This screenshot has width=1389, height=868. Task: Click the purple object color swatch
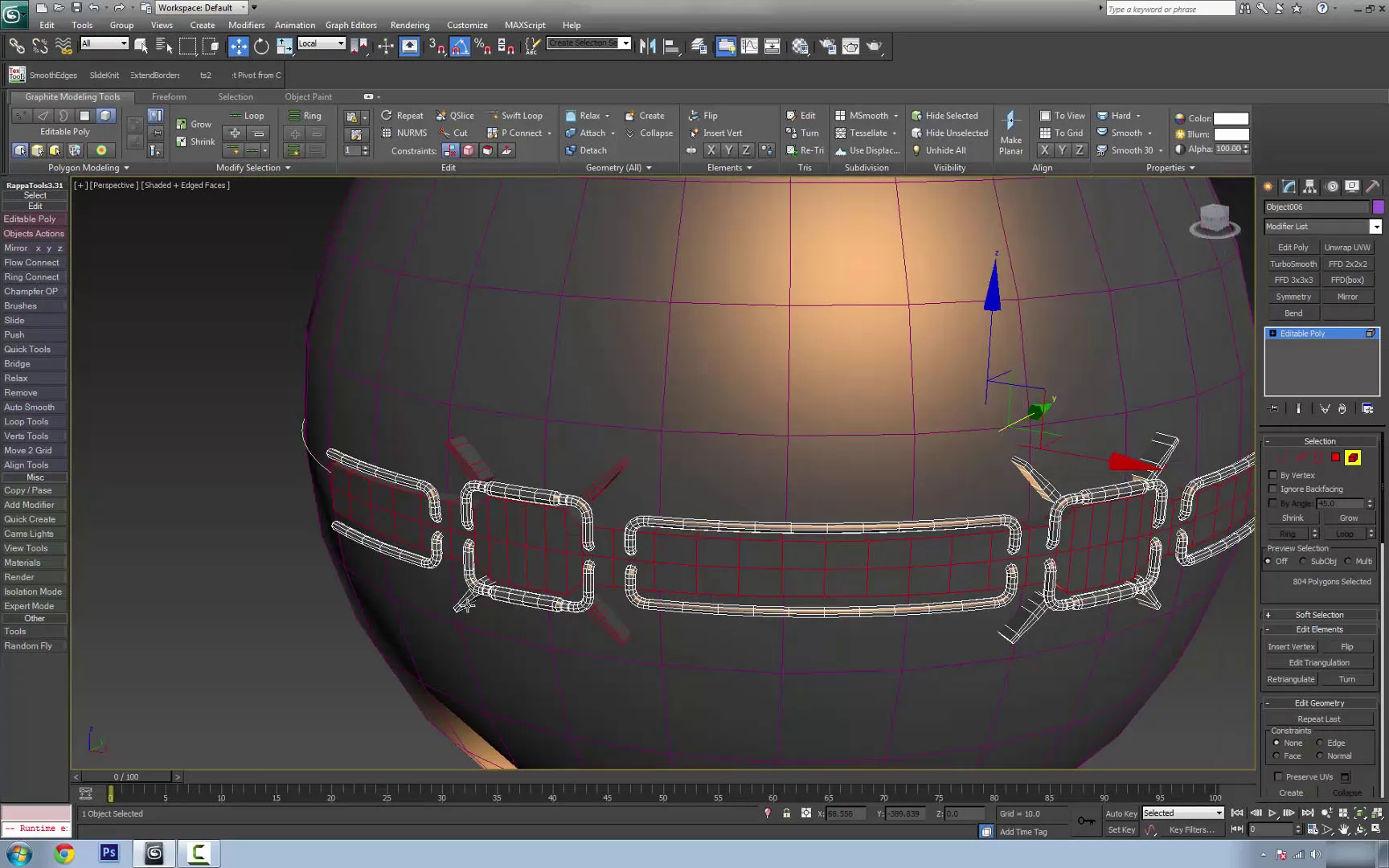coord(1379,207)
